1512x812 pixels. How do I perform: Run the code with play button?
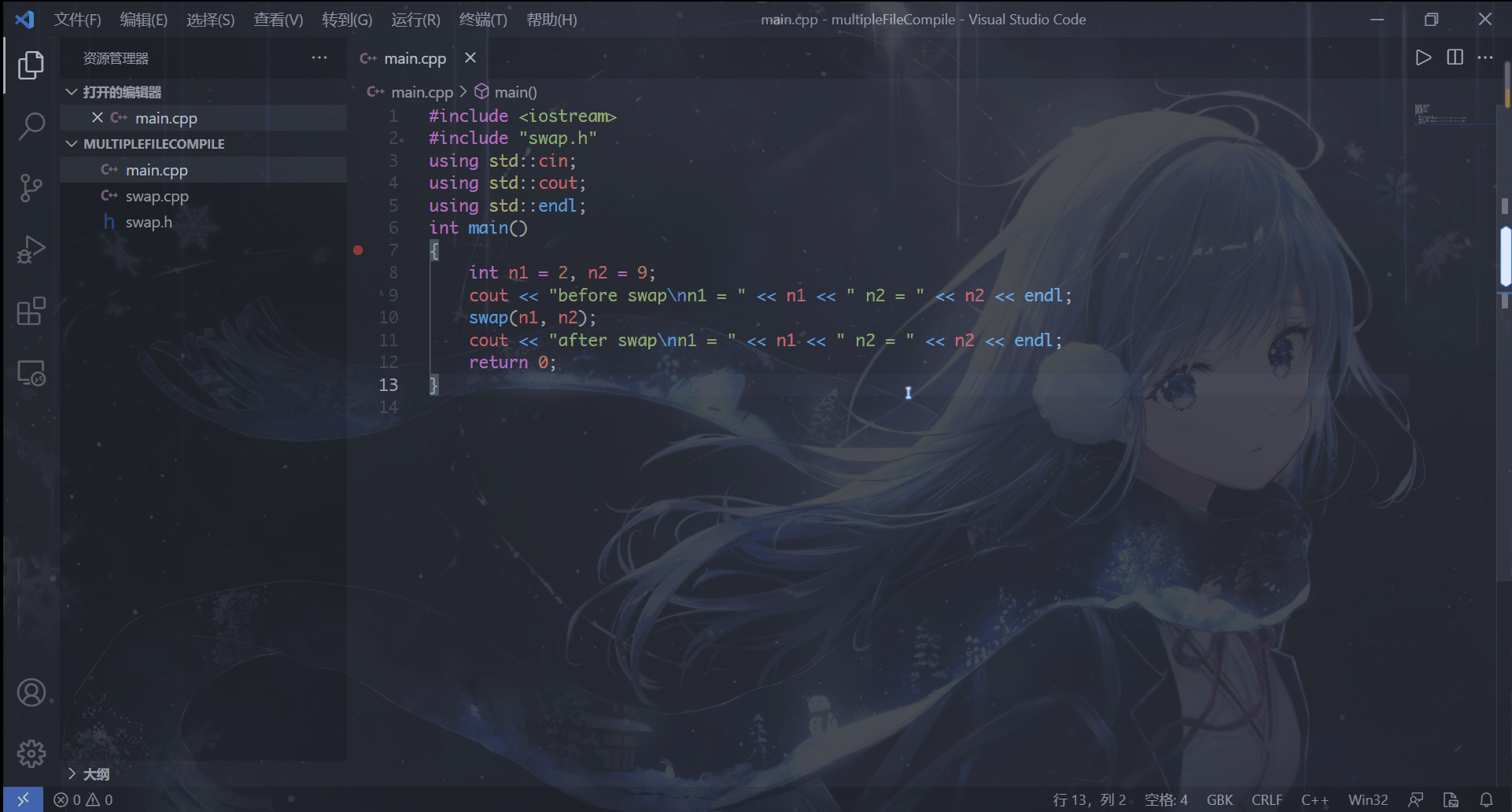1423,57
